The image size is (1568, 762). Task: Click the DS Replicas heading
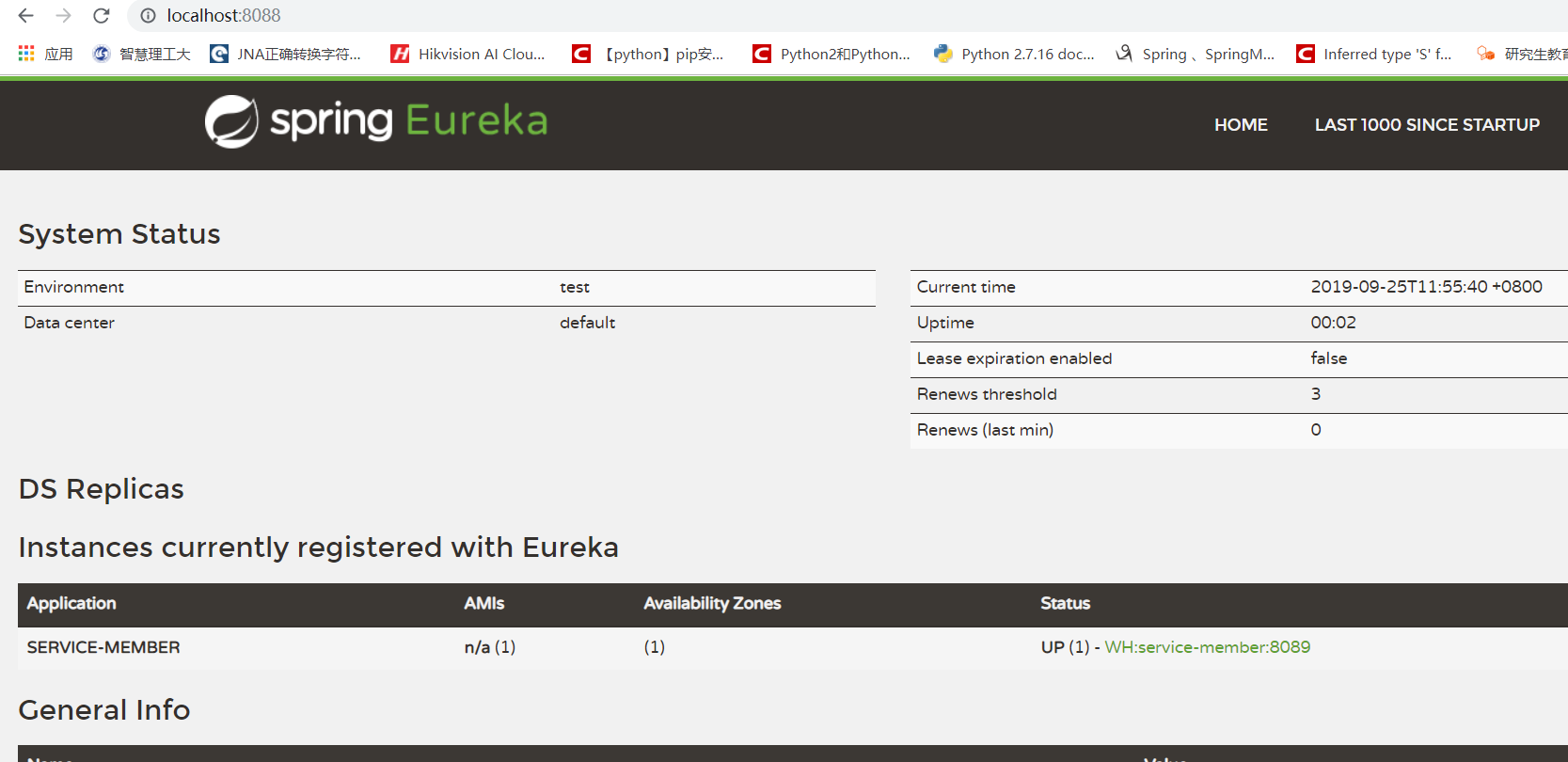pos(102,489)
